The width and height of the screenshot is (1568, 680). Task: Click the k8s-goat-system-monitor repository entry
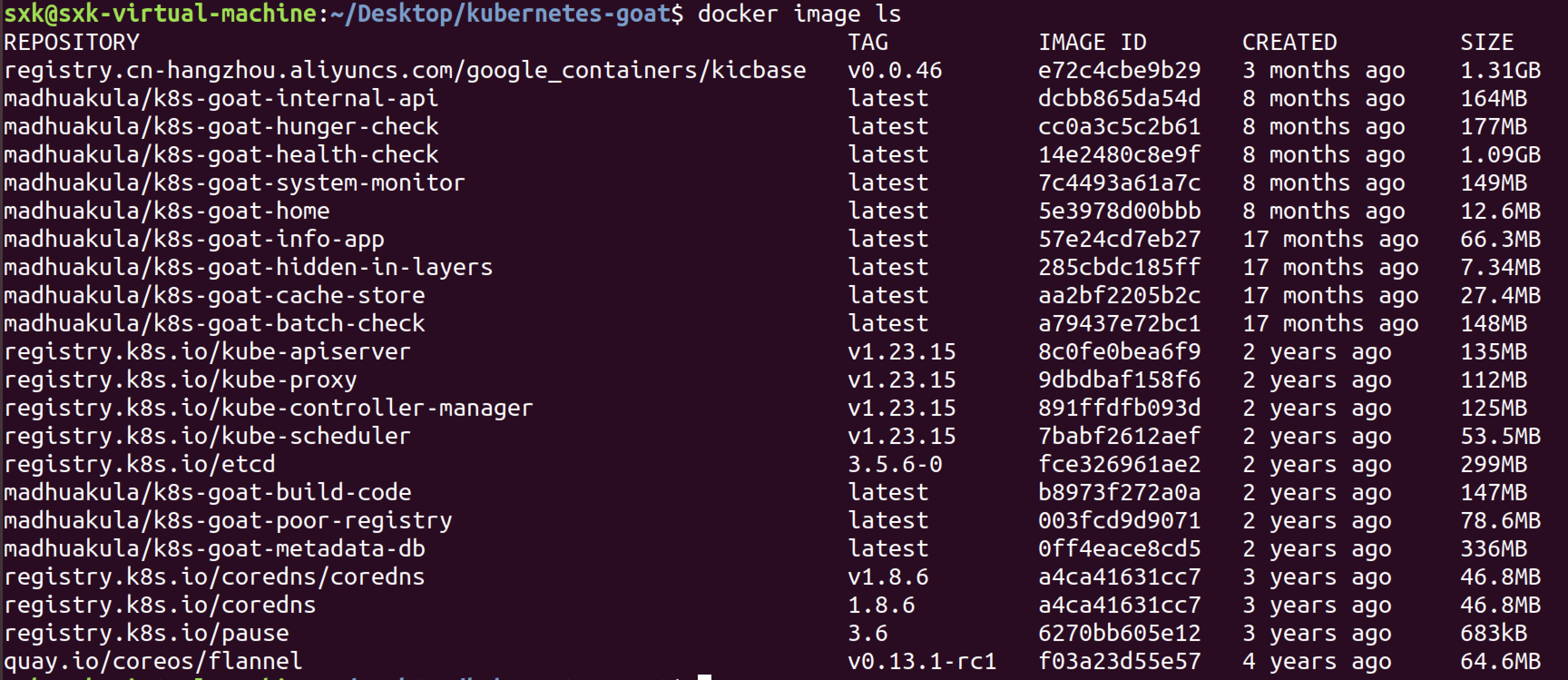click(x=235, y=183)
